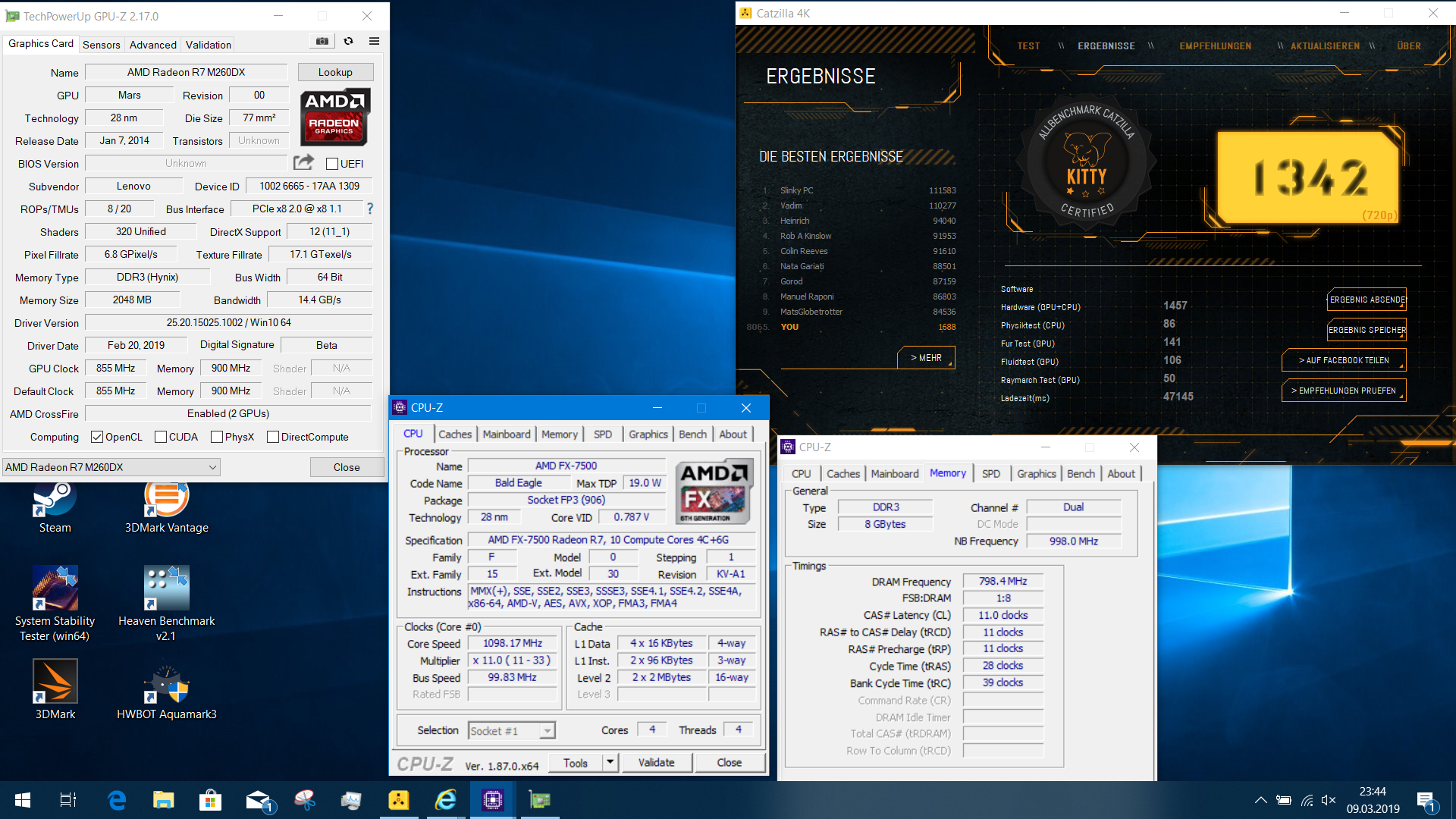This screenshot has height=819, width=1456.
Task: Open GPU selection dropdown AMD Radeon R7 M260DX
Action: click(111, 467)
